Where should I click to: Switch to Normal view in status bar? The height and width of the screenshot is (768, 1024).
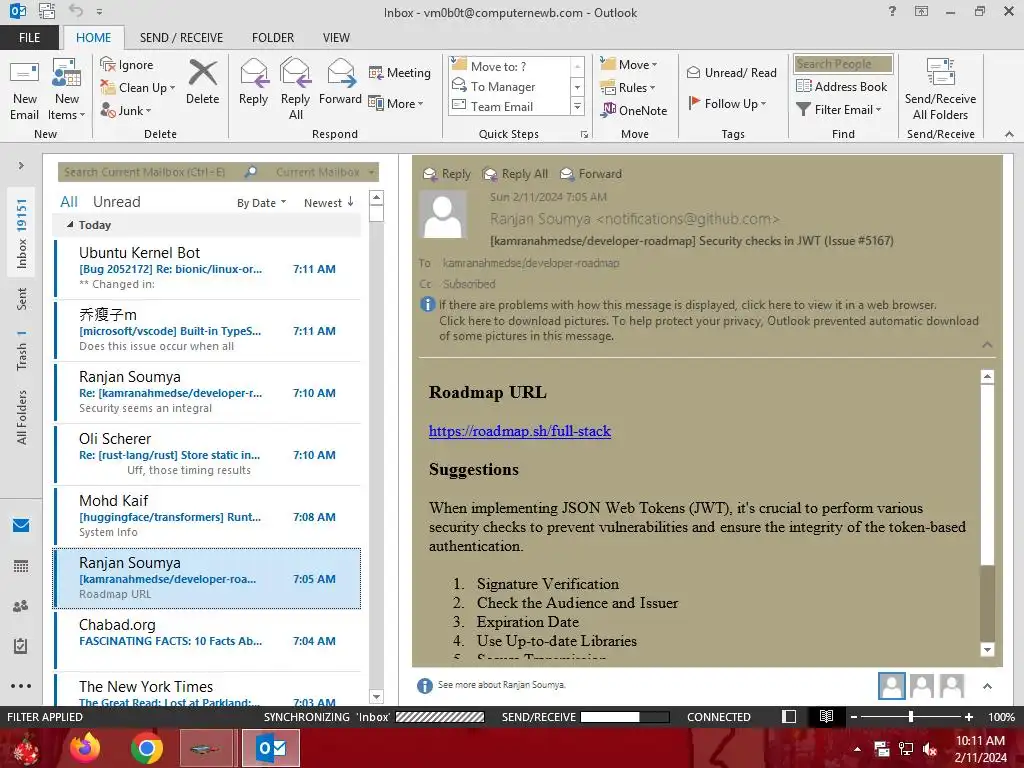coord(789,717)
